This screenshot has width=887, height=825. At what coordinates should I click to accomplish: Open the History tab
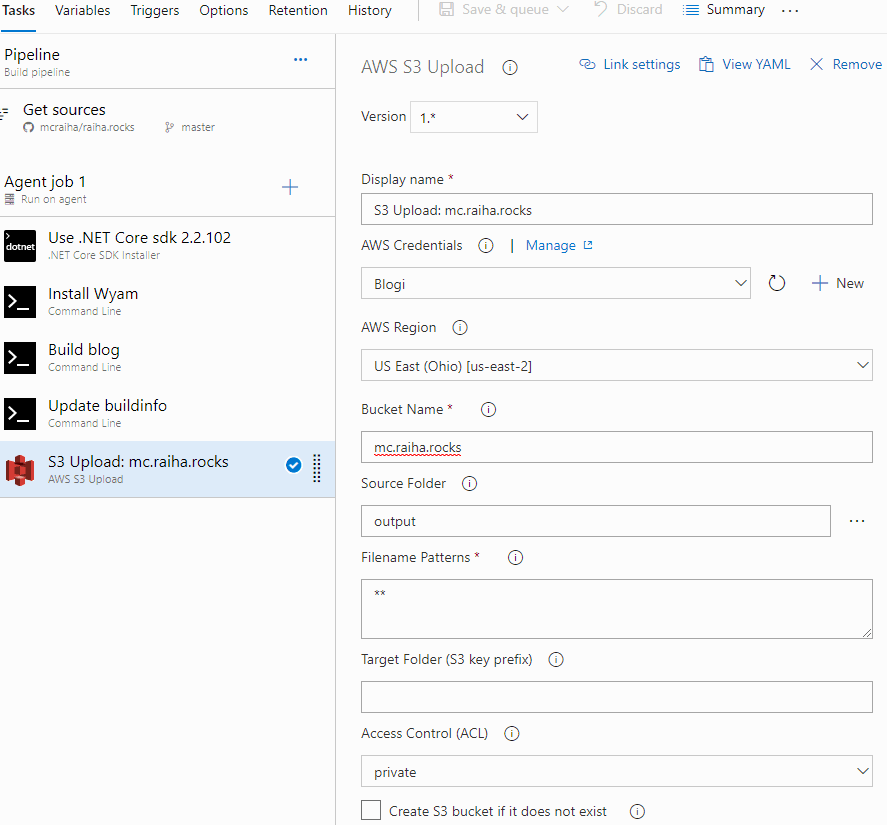[x=369, y=10]
